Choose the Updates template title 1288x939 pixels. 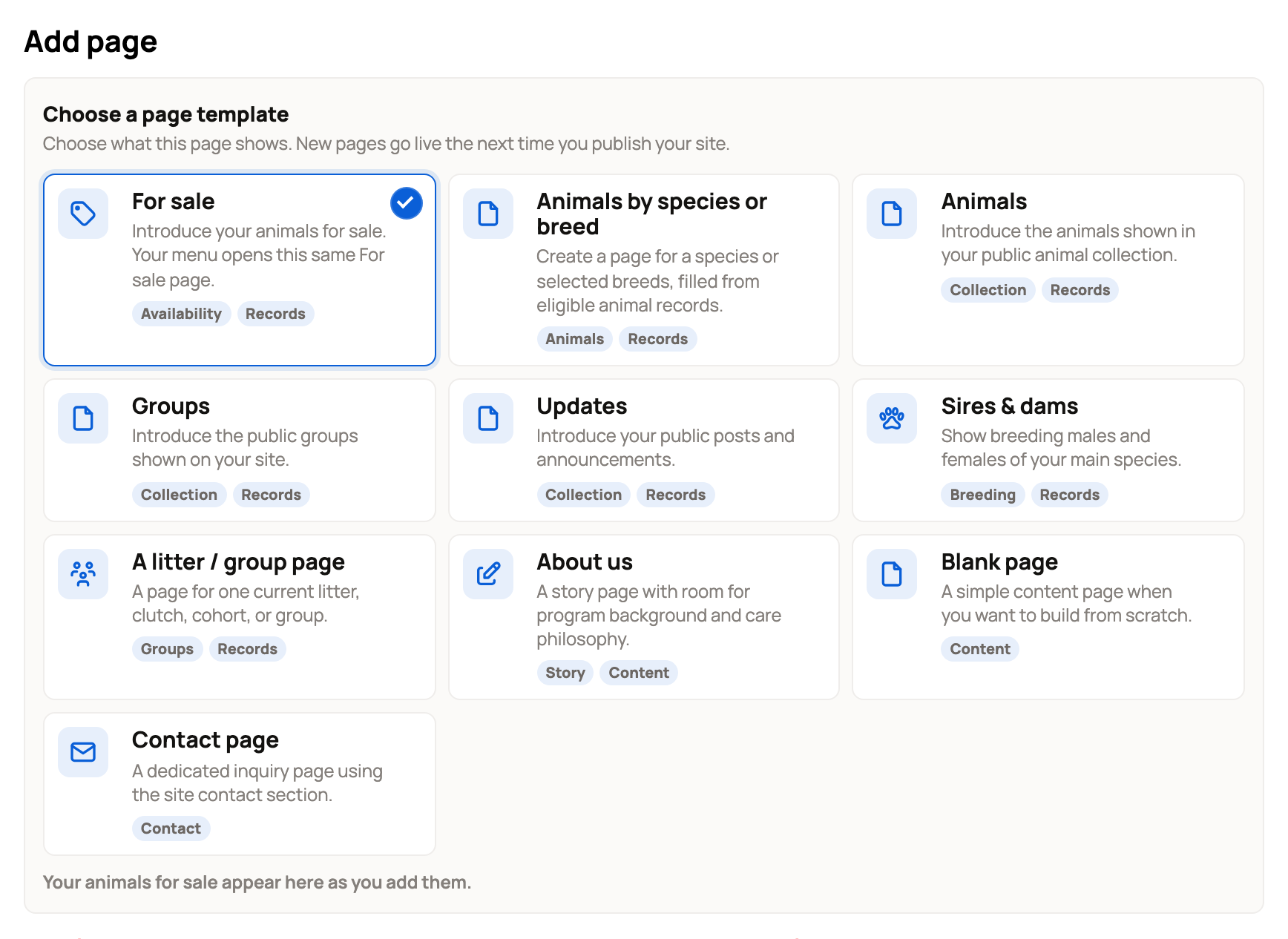tap(582, 406)
